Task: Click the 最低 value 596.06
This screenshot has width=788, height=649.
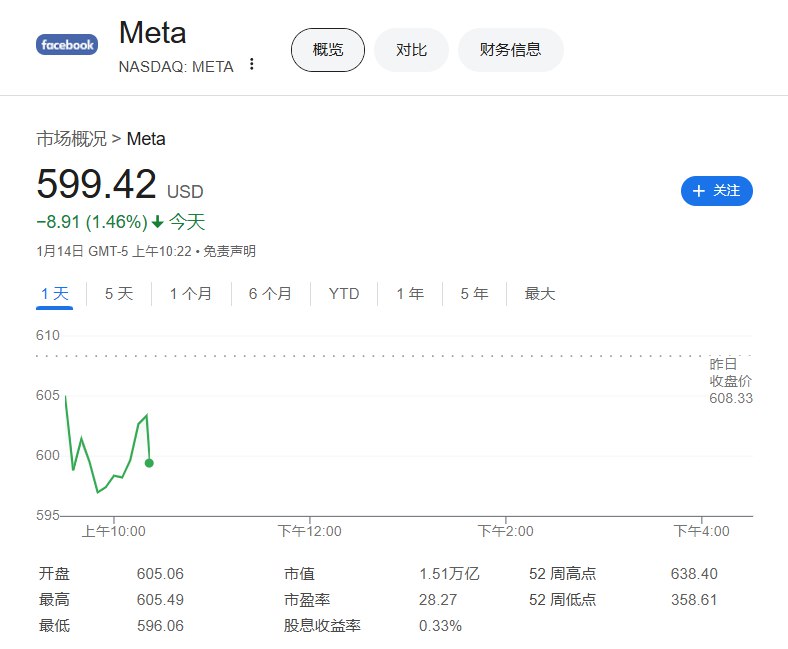Action: coord(160,626)
